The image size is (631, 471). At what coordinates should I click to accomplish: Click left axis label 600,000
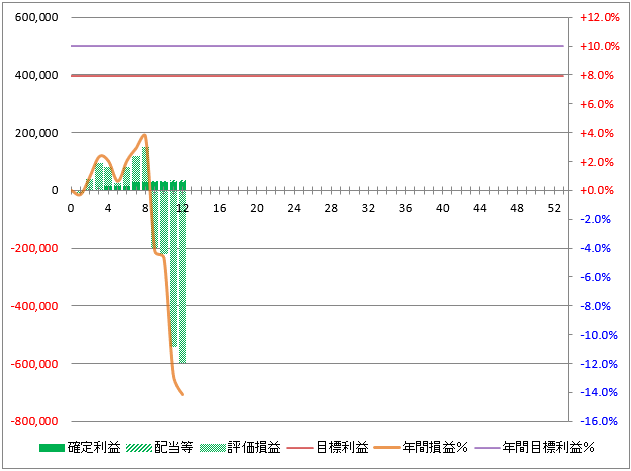click(36, 17)
